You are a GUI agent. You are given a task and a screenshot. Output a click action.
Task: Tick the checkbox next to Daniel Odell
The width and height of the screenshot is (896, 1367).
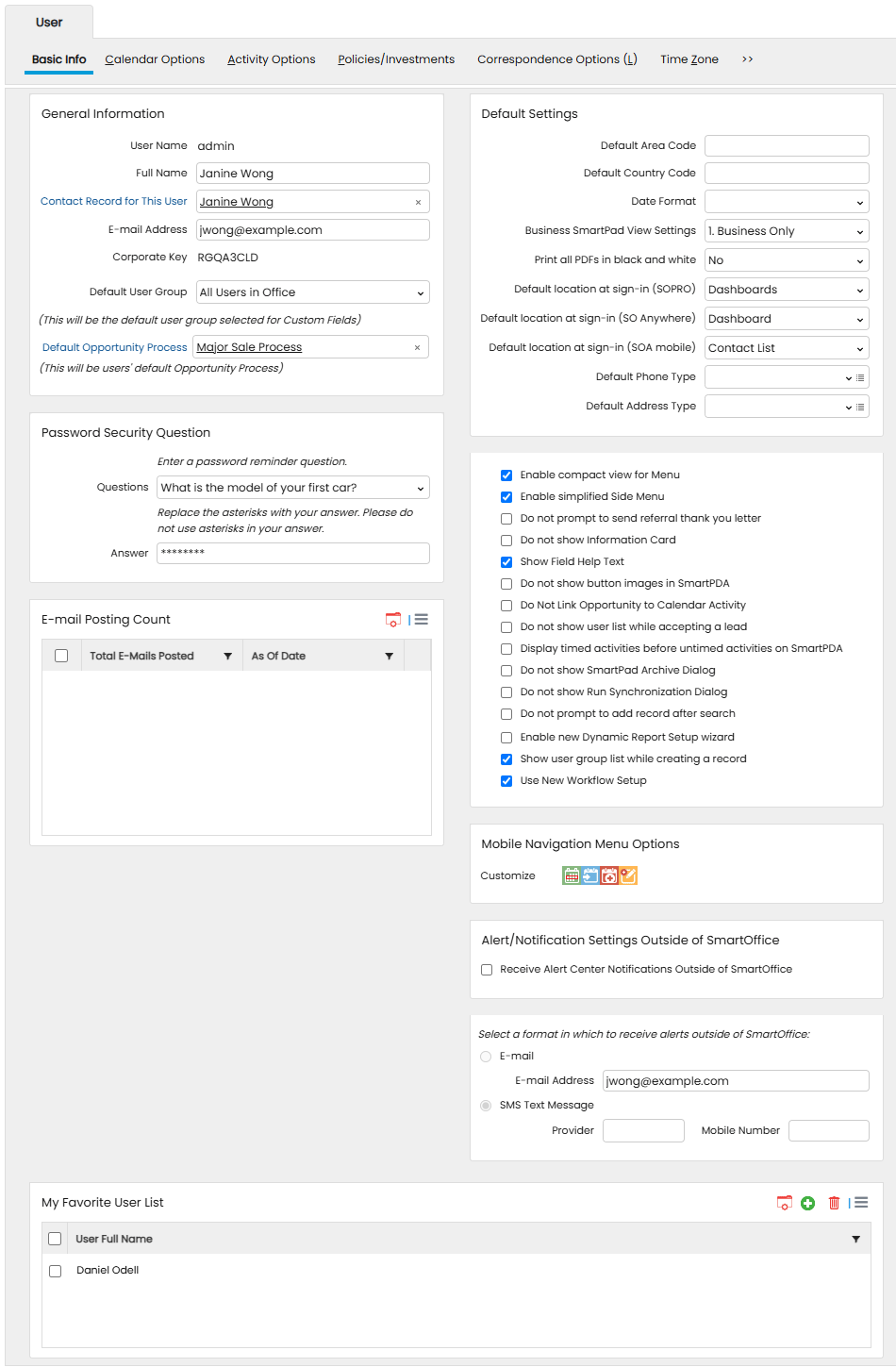[56, 1271]
